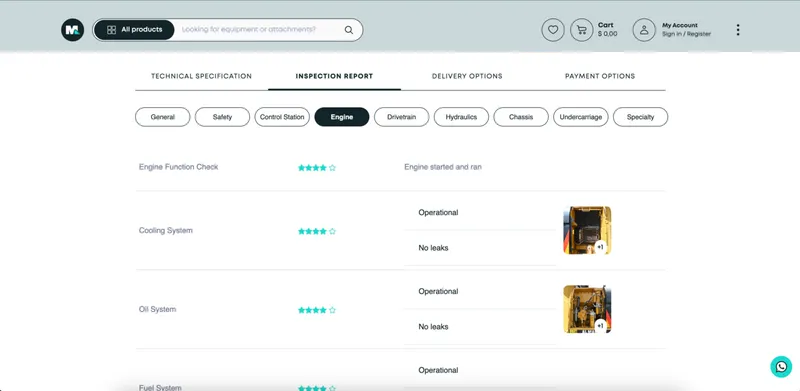Screen dimensions: 800x391
Task: Select the Undercarriage category pill
Action: pos(581,117)
